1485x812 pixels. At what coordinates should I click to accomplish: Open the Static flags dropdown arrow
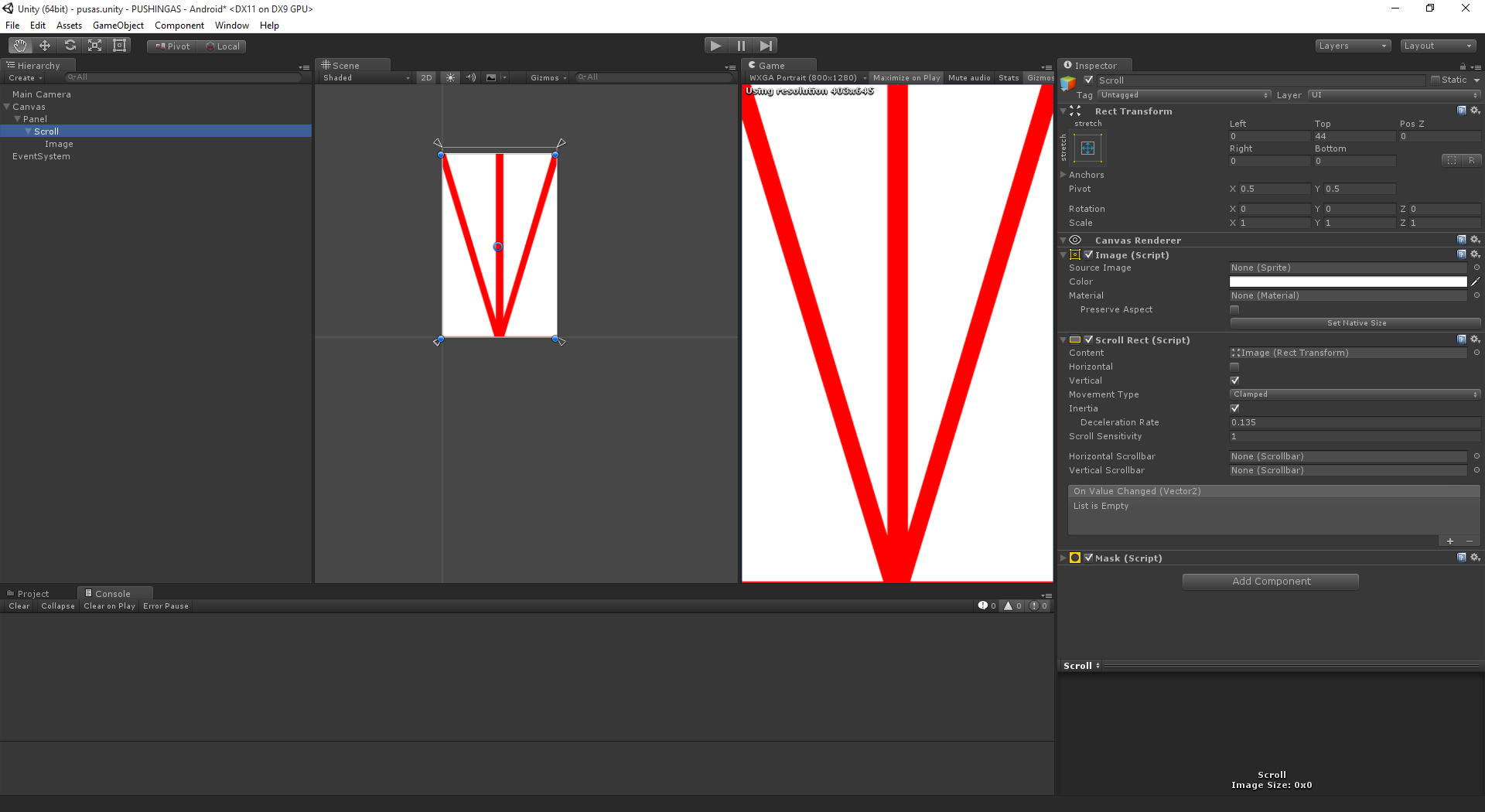(1476, 80)
